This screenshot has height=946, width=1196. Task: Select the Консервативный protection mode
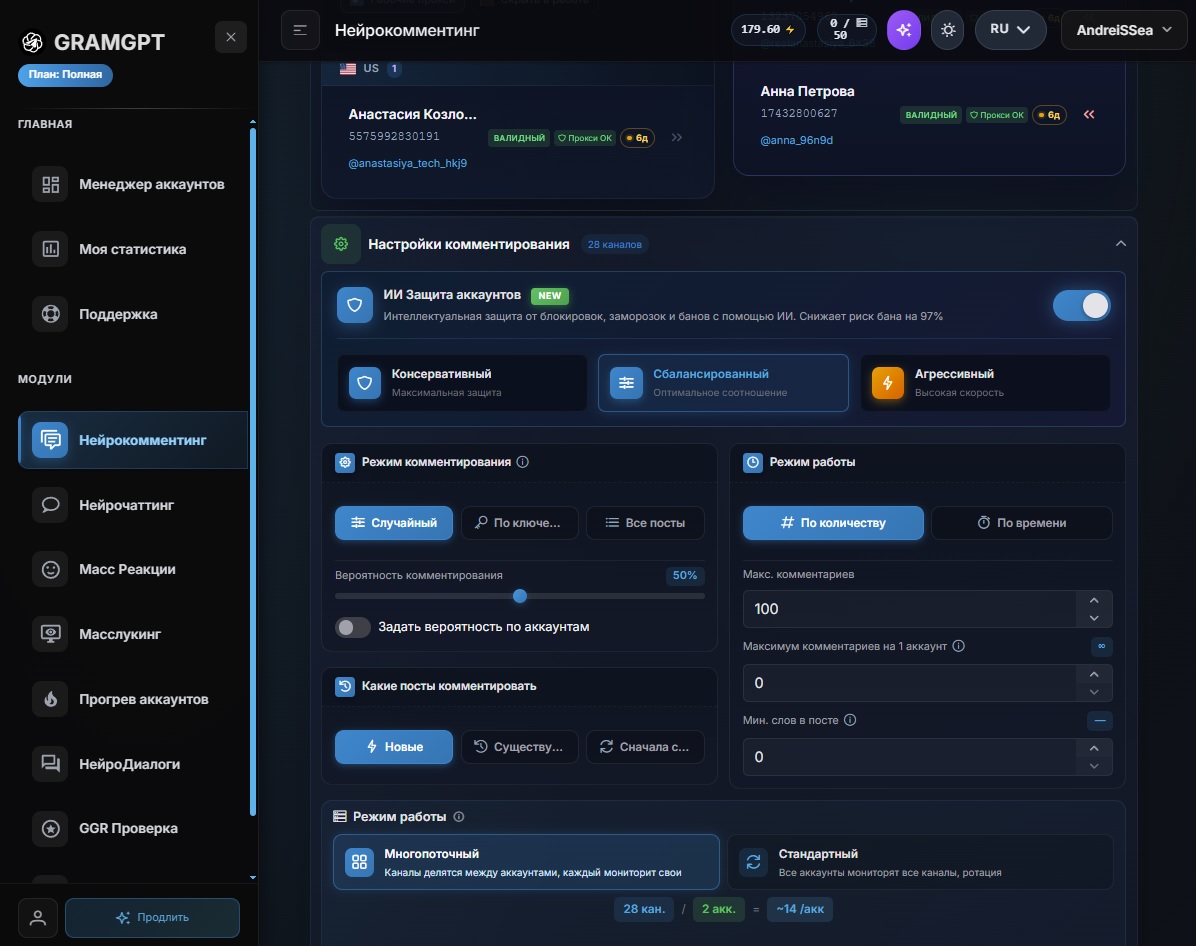pos(462,383)
